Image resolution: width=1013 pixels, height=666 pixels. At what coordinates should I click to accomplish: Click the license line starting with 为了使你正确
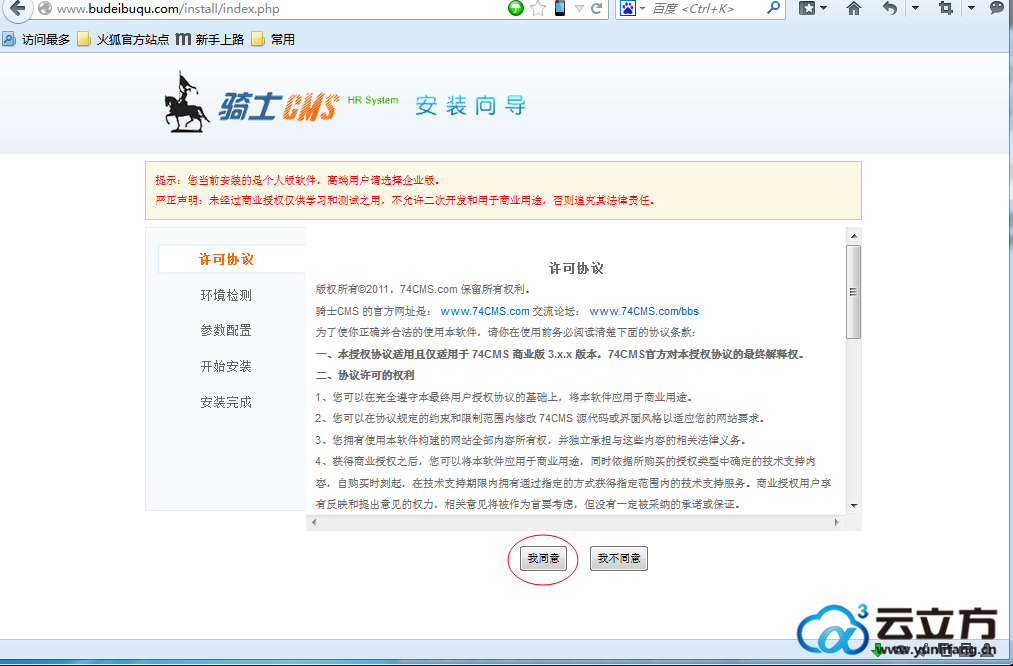pos(506,332)
